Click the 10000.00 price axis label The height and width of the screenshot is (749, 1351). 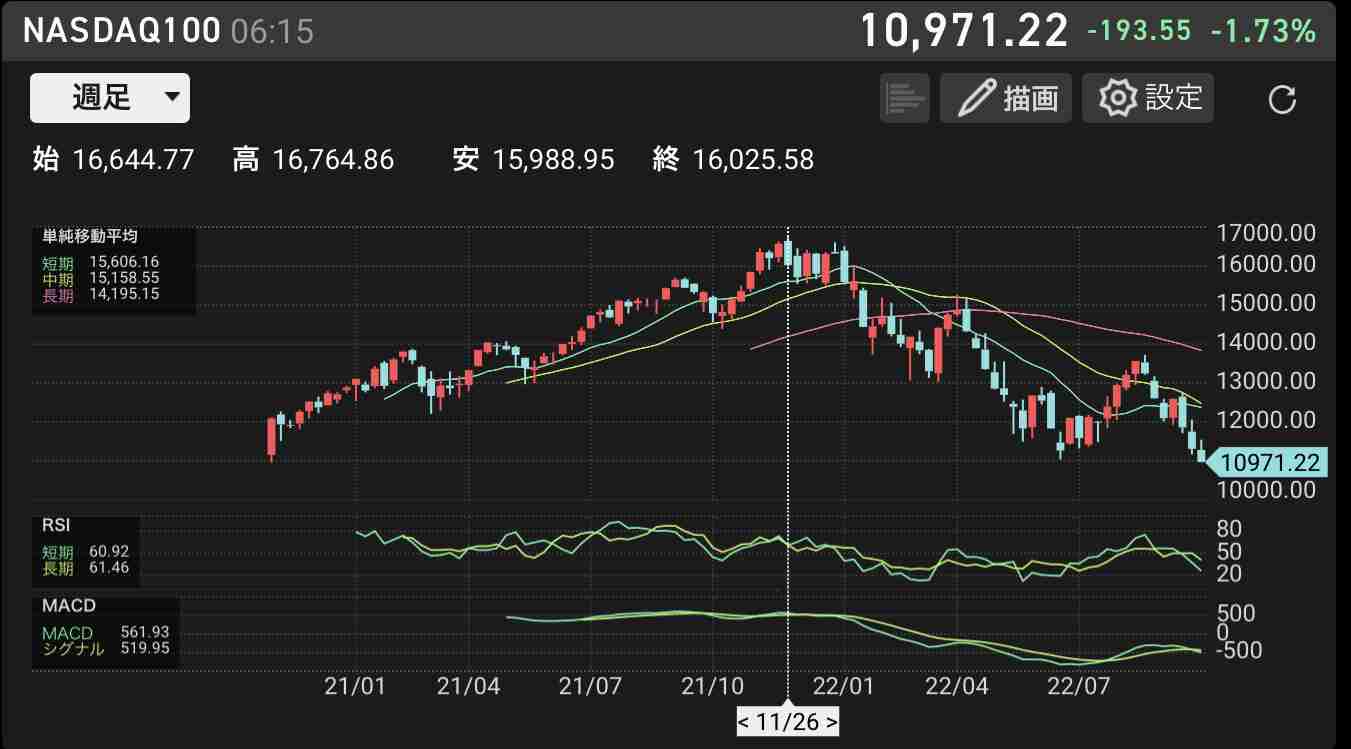click(1266, 490)
